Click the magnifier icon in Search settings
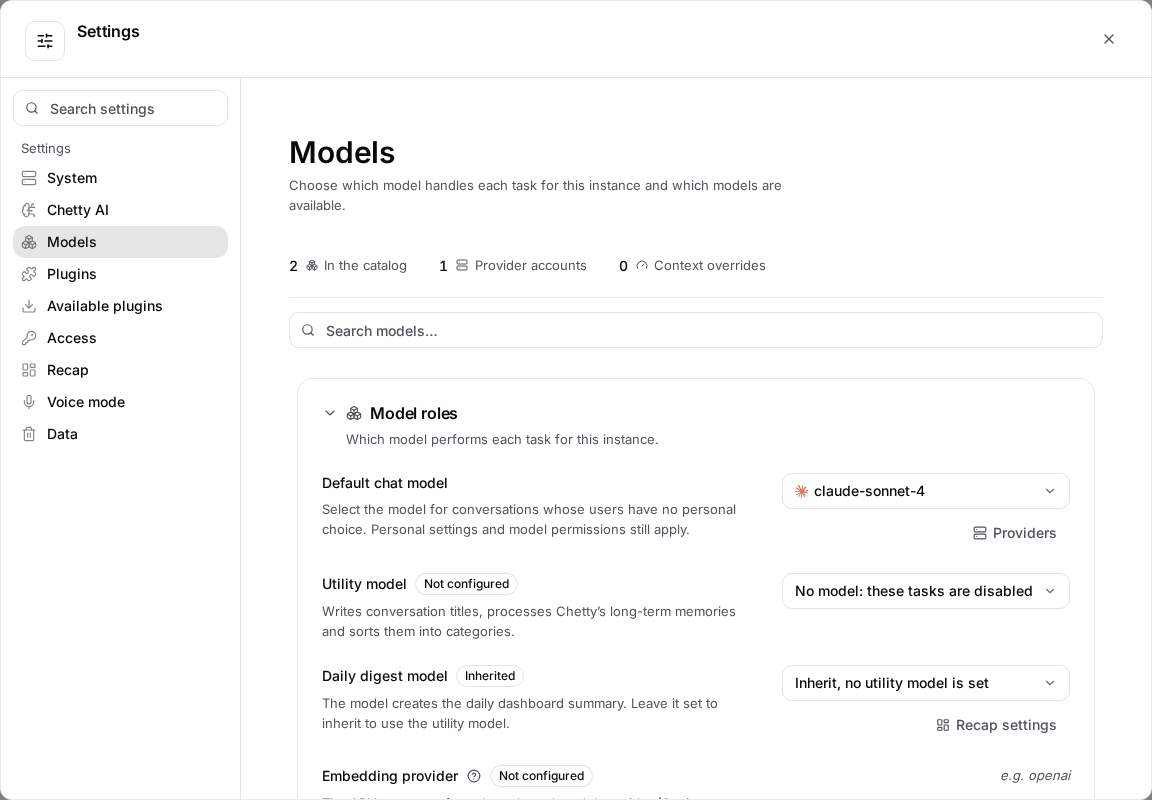Viewport: 1152px width, 800px height. point(32,109)
